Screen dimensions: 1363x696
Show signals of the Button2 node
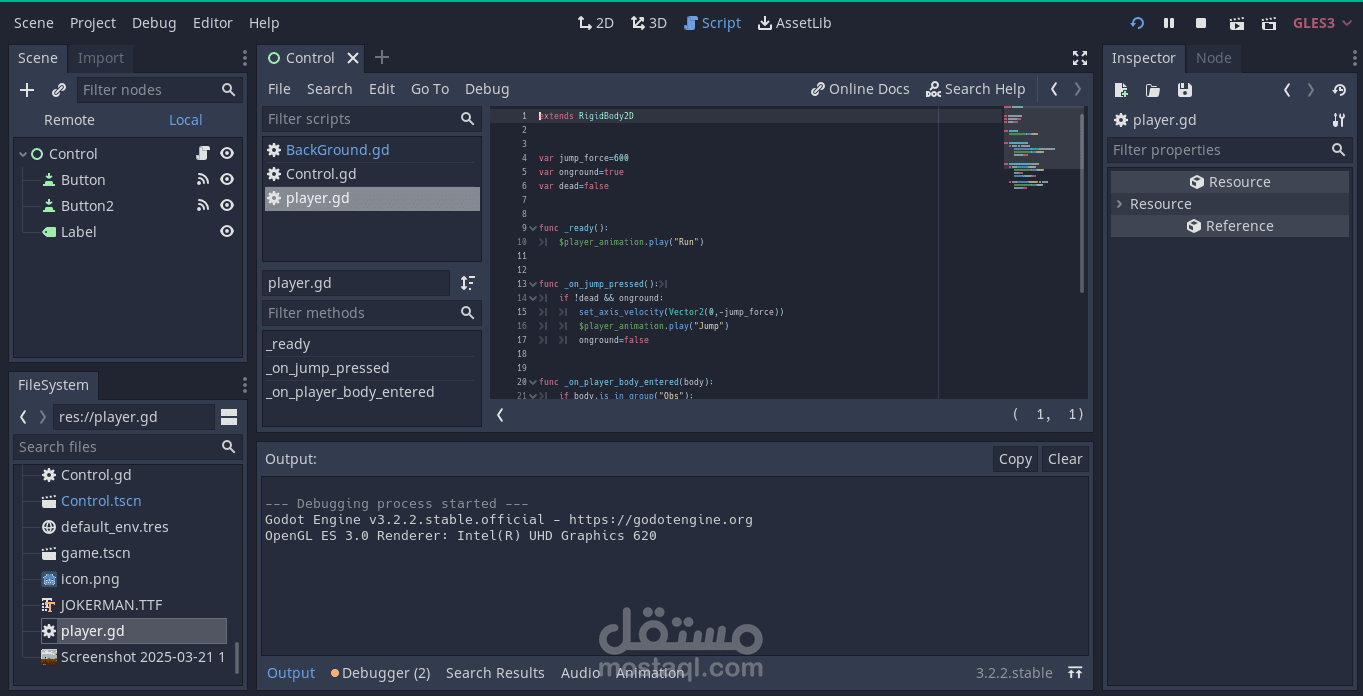(203, 206)
